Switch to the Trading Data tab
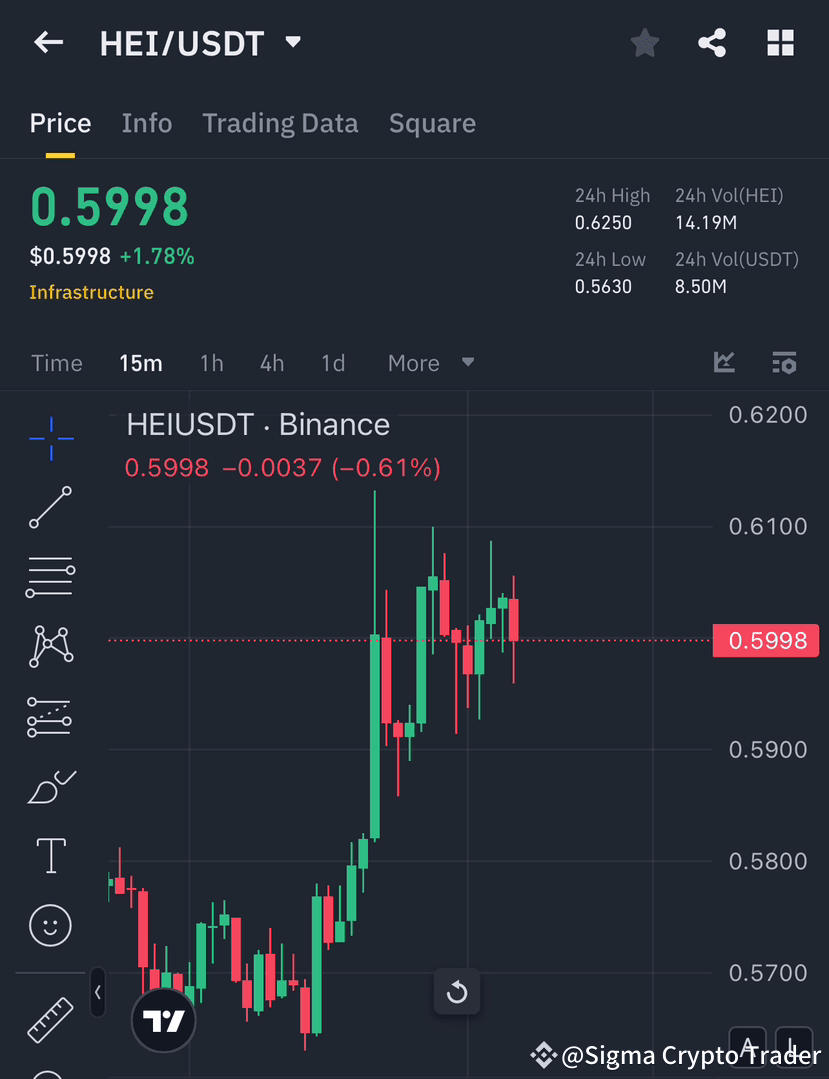This screenshot has height=1079, width=829. [280, 122]
